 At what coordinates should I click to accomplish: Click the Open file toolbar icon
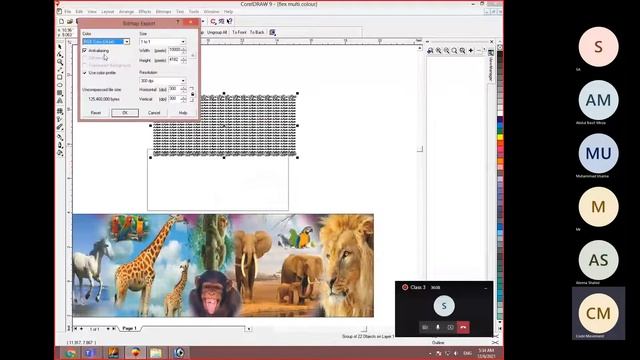coord(70,21)
